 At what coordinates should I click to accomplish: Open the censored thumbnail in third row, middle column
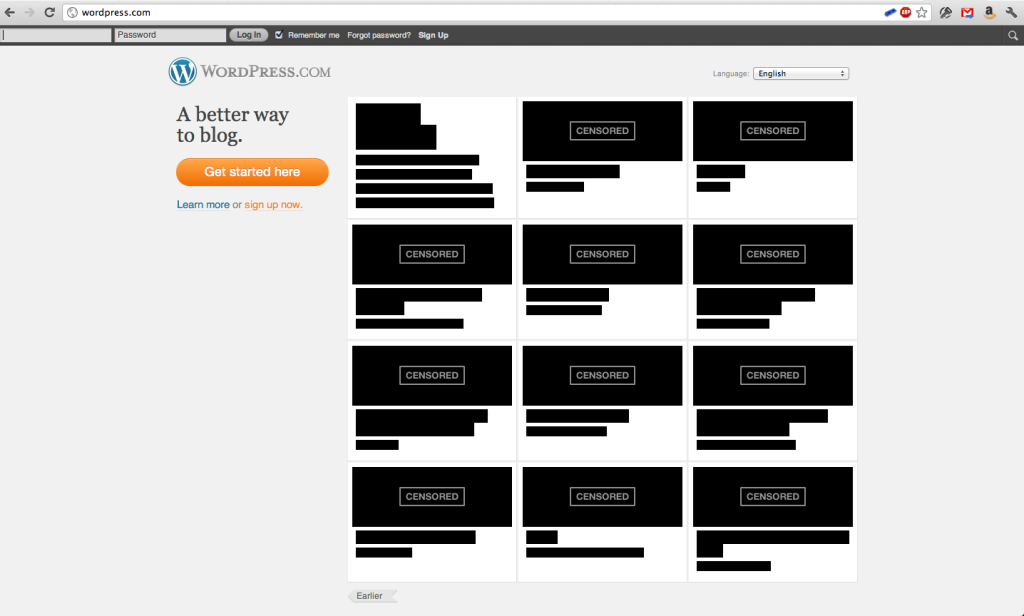602,376
